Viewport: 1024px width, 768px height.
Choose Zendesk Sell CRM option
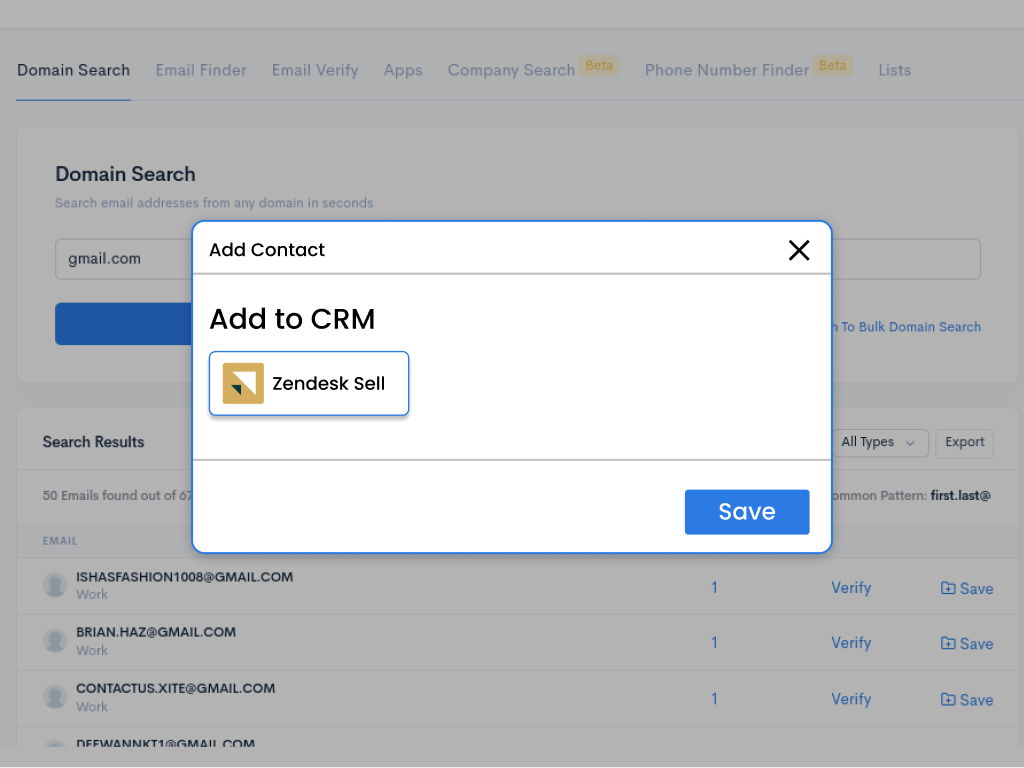pyautogui.click(x=309, y=383)
